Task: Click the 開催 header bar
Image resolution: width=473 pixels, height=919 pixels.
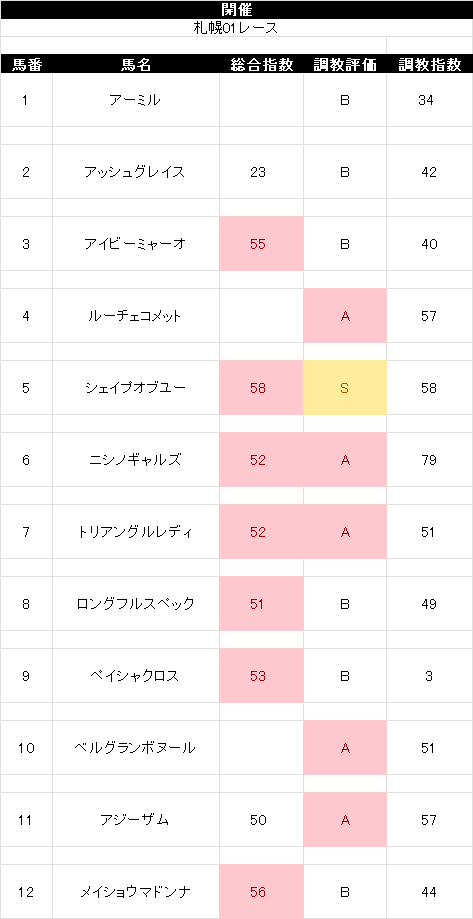Action: (x=236, y=9)
